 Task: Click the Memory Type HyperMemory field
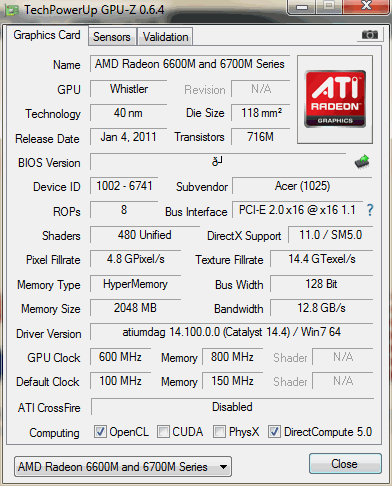tap(135, 284)
